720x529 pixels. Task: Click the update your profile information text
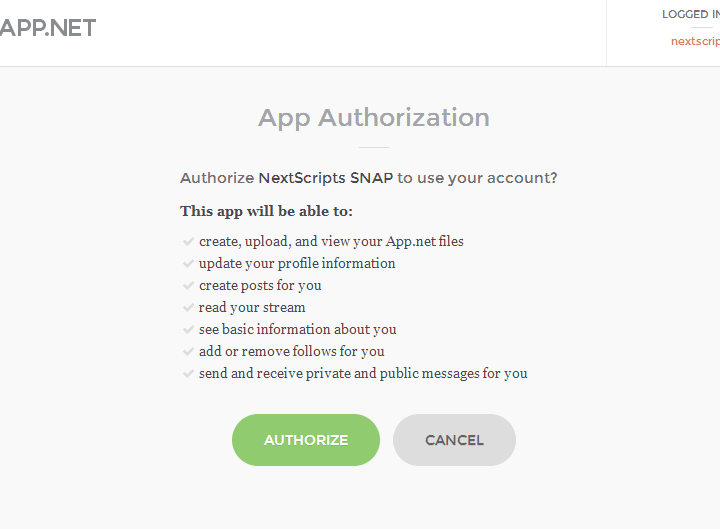[x=297, y=264]
